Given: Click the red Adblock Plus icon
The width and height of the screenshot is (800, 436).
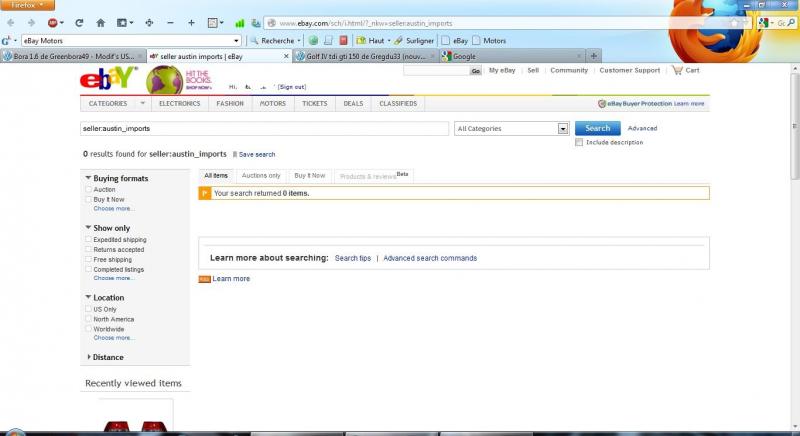Looking at the screenshot, I should [53, 23].
